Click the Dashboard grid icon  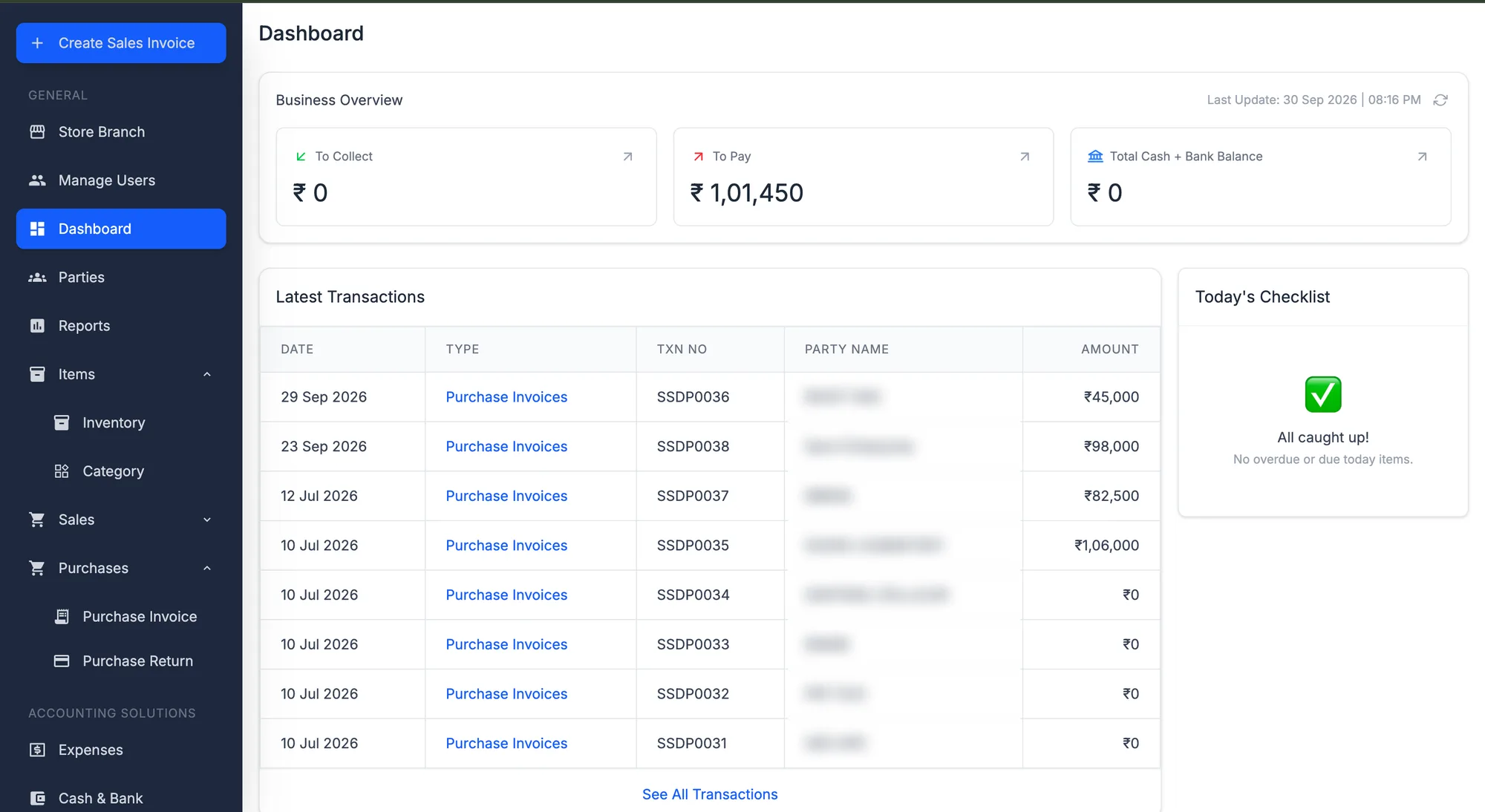37,229
